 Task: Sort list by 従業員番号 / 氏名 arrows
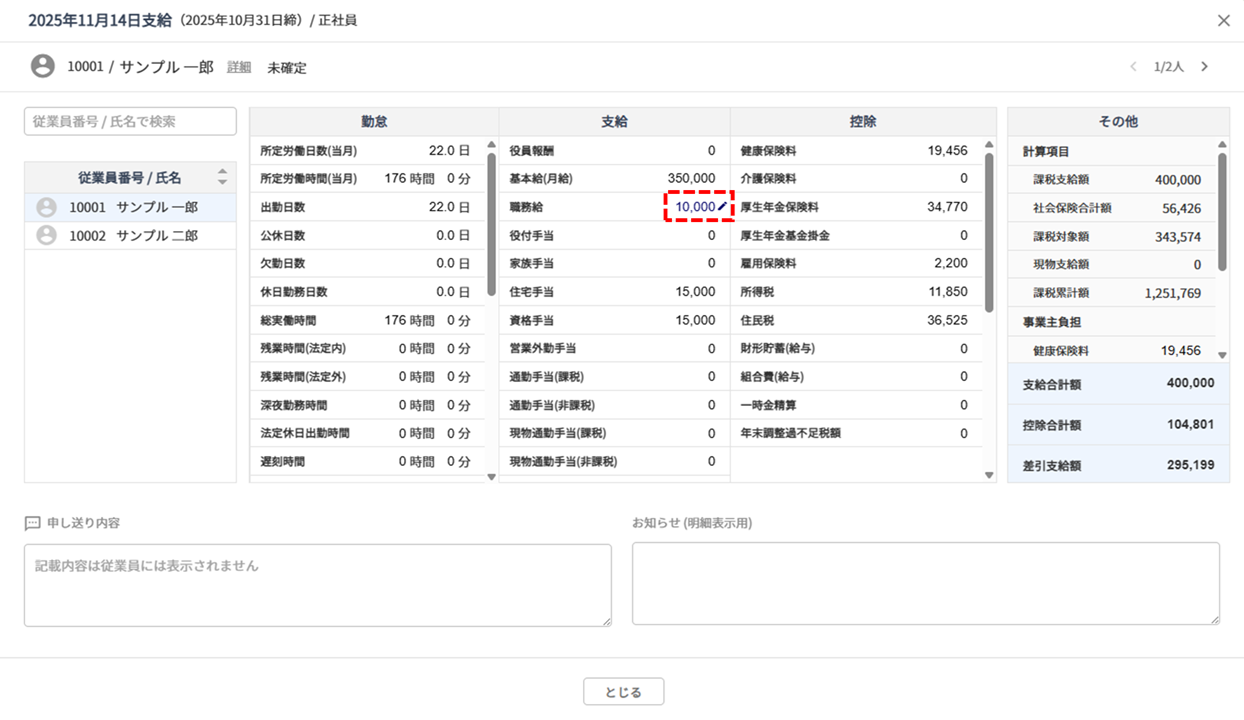pyautogui.click(x=222, y=177)
